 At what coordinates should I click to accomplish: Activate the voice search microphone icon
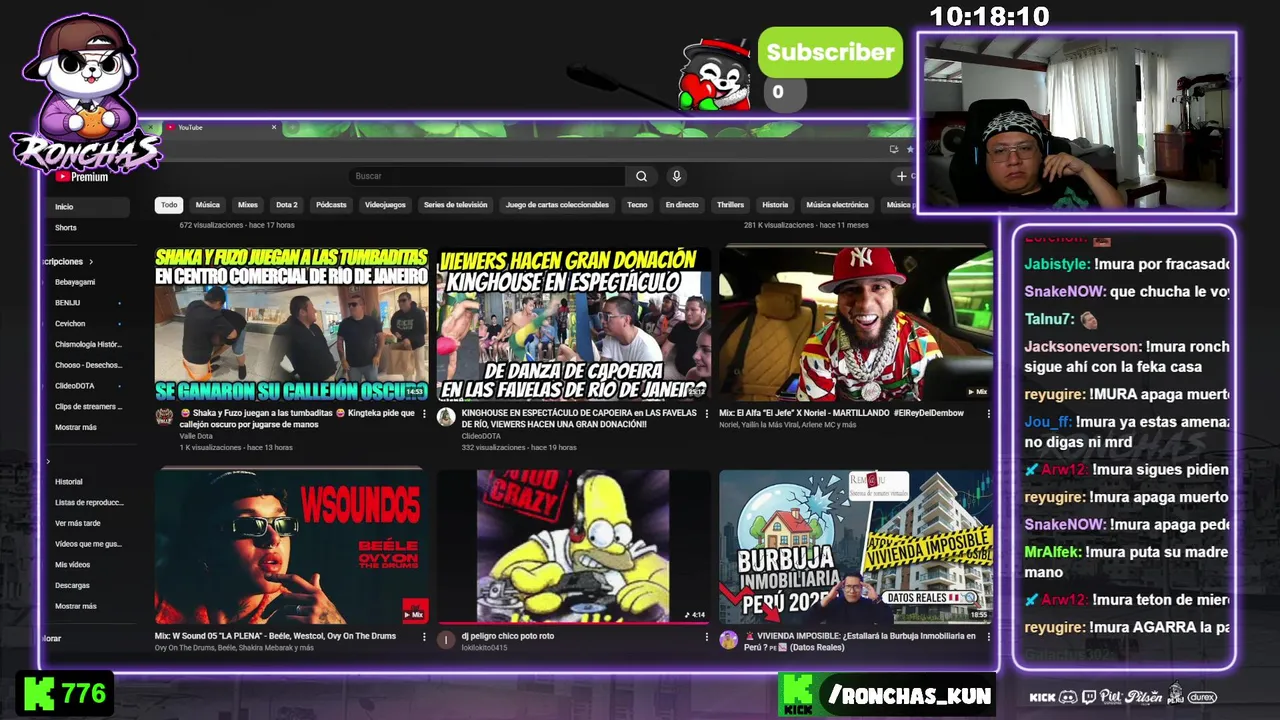[x=677, y=176]
